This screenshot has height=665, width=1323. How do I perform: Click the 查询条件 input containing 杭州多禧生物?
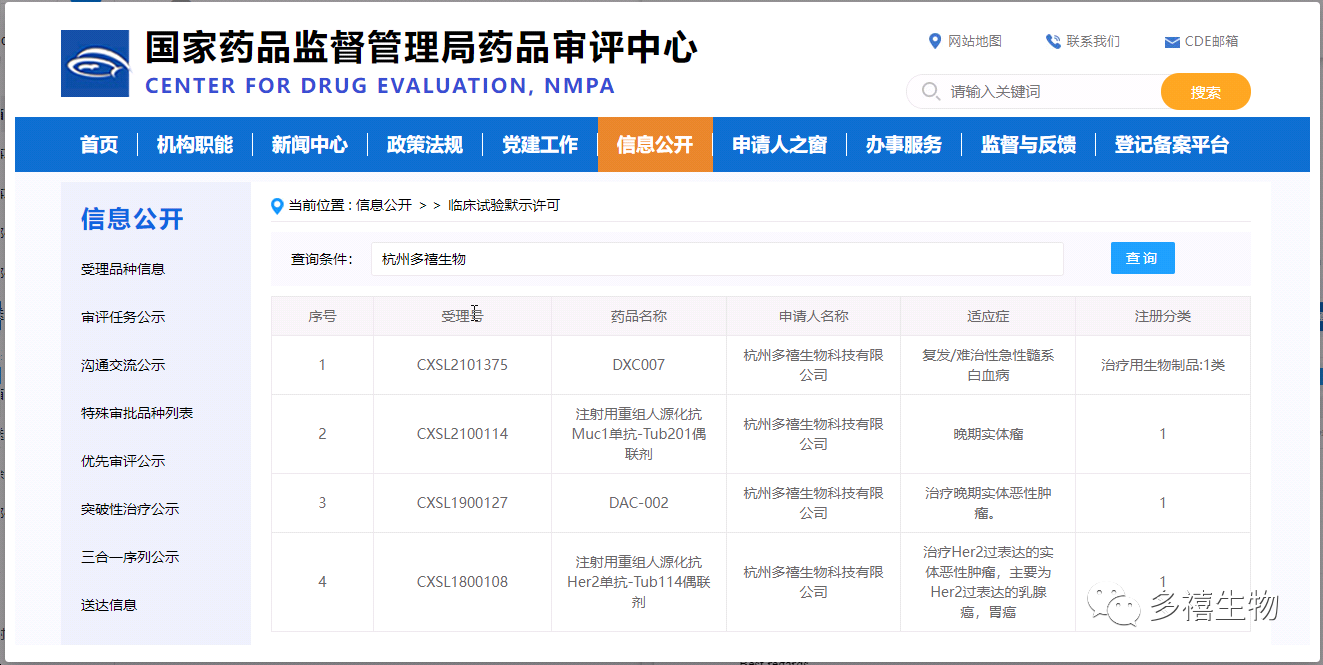click(716, 259)
